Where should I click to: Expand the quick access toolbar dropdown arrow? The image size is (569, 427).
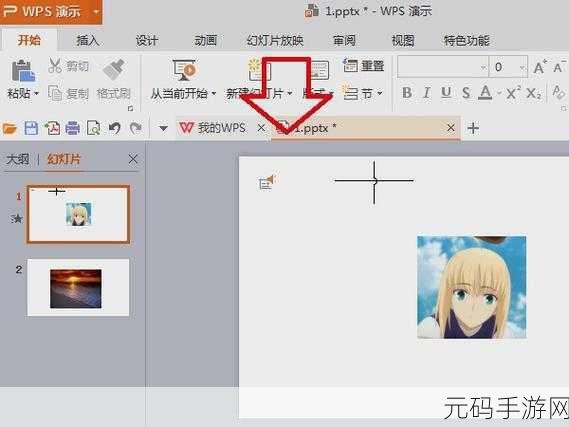(163, 128)
